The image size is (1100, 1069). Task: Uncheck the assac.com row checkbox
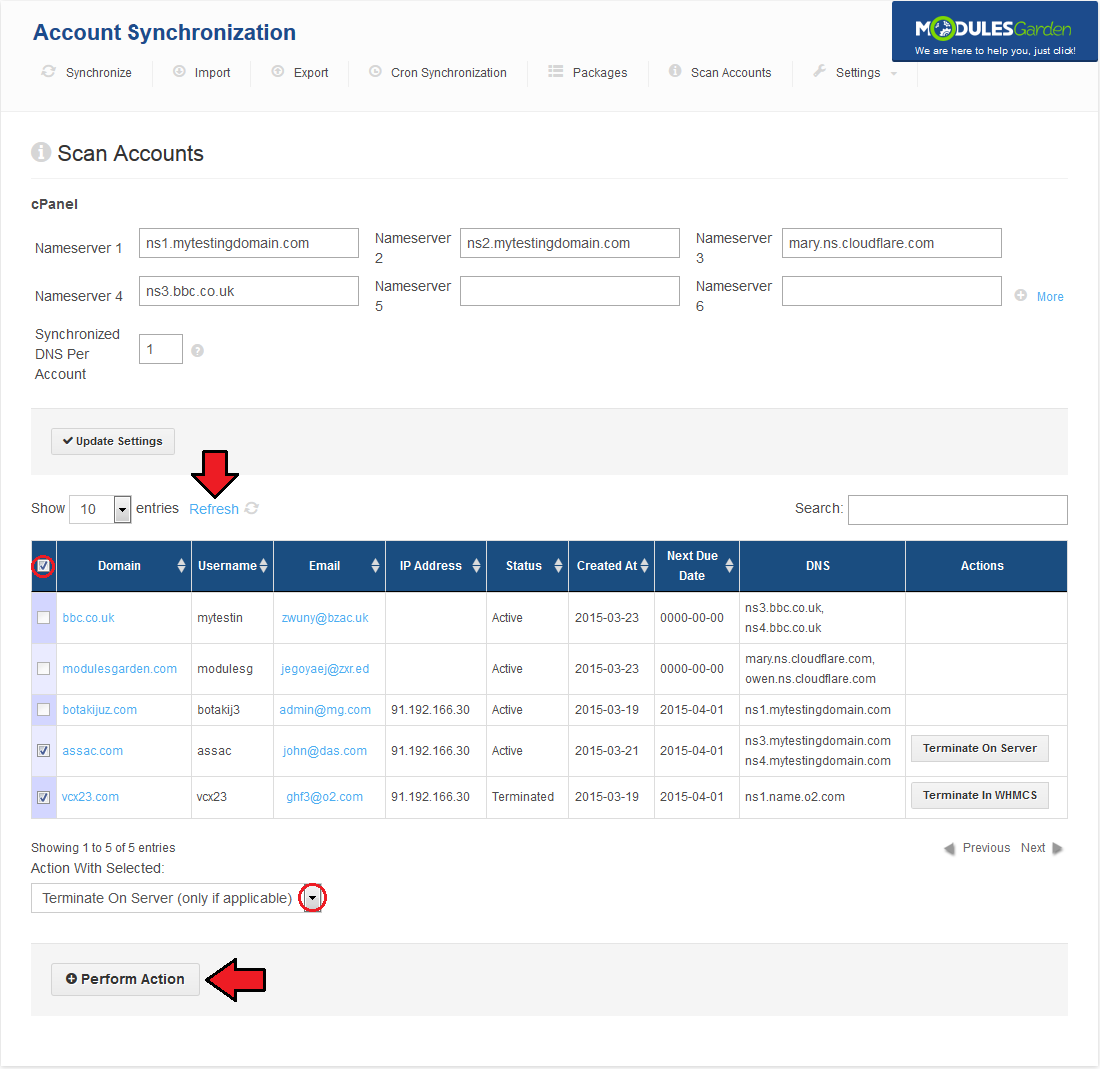(x=43, y=751)
